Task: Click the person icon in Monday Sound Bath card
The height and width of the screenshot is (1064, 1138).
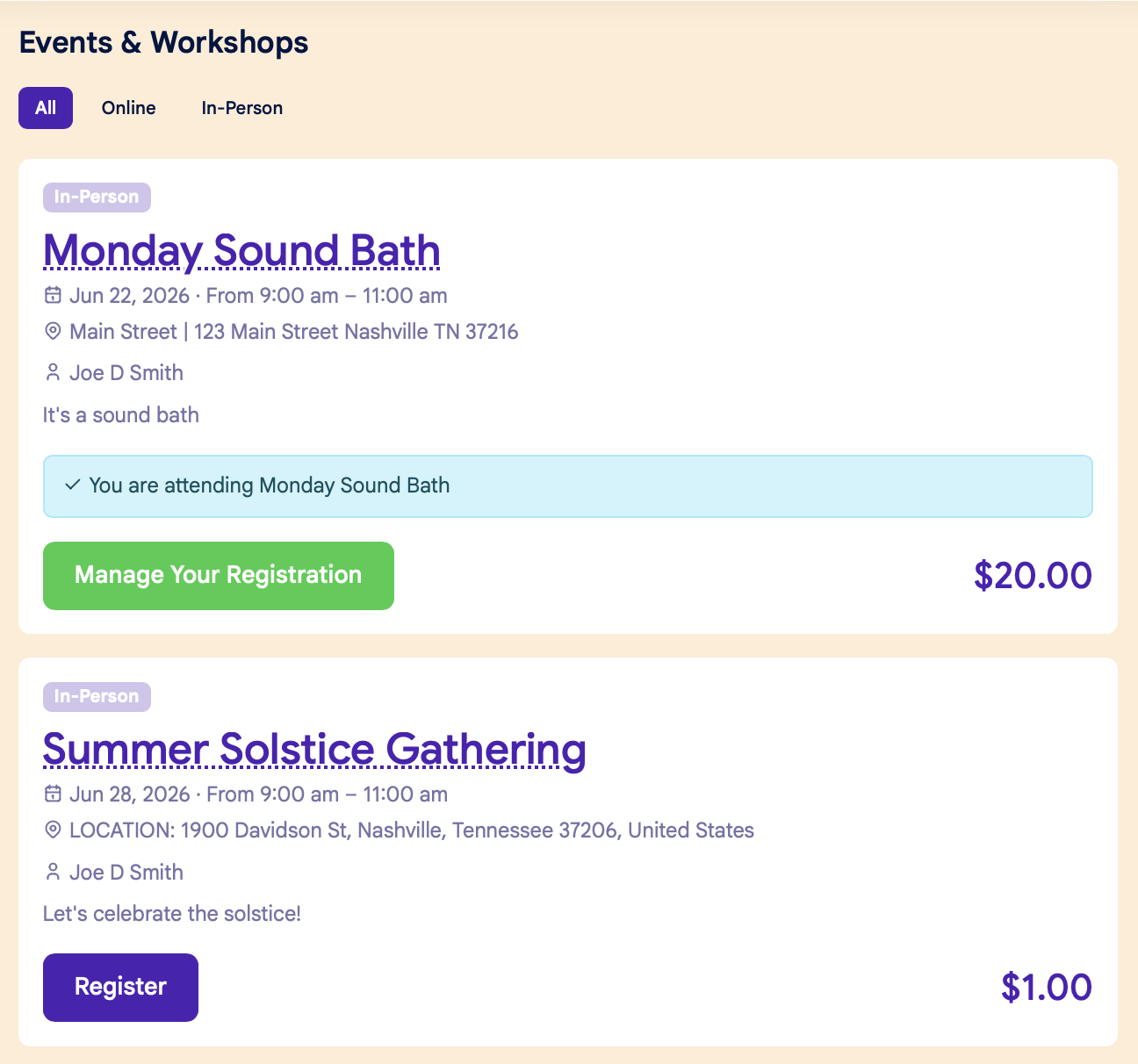Action: point(53,372)
